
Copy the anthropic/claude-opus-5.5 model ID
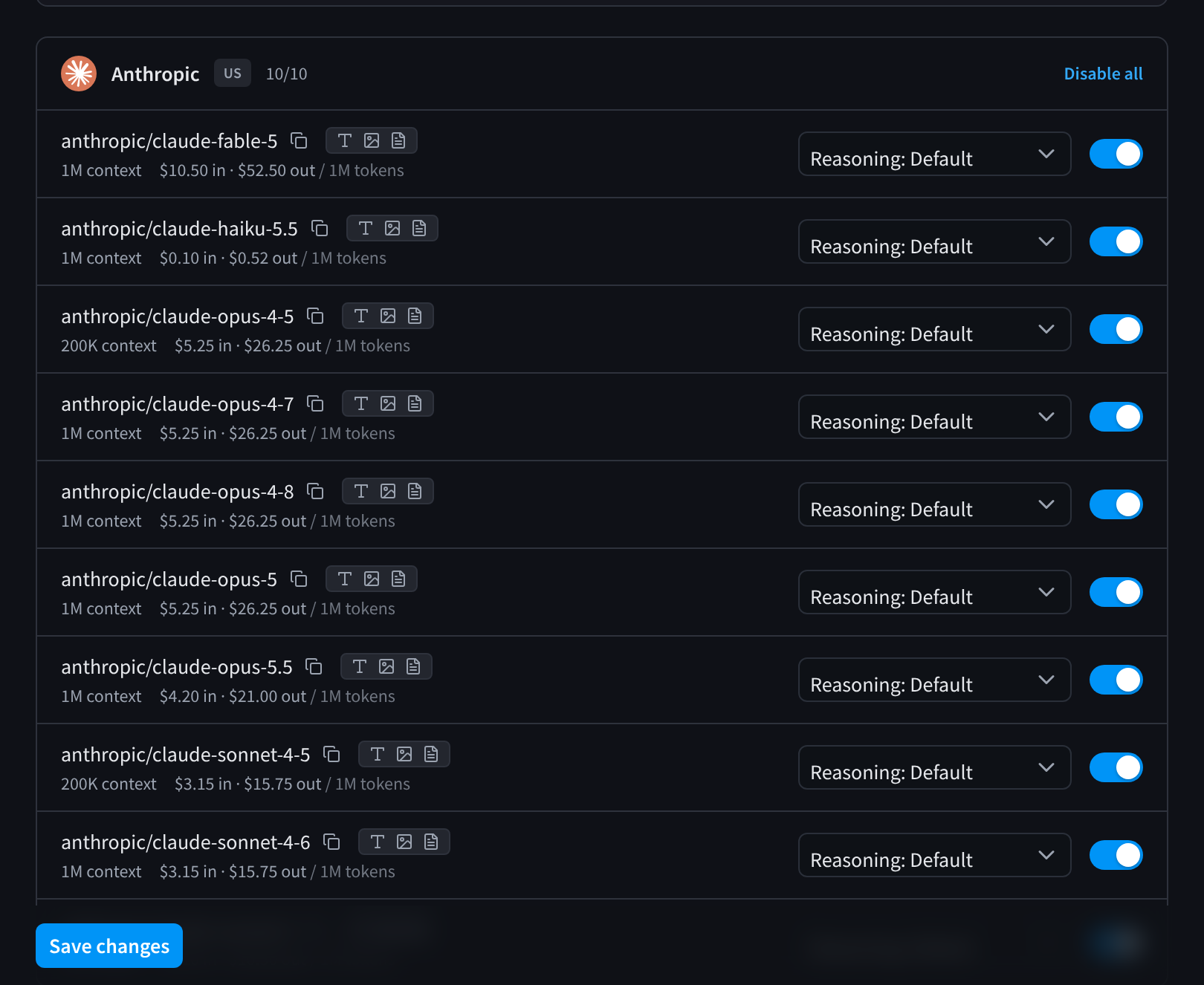314,666
